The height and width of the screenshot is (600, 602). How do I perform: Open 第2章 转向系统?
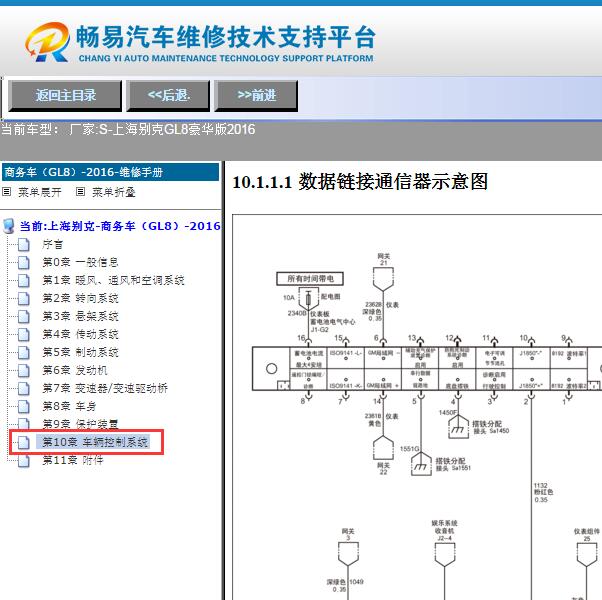tap(80, 299)
